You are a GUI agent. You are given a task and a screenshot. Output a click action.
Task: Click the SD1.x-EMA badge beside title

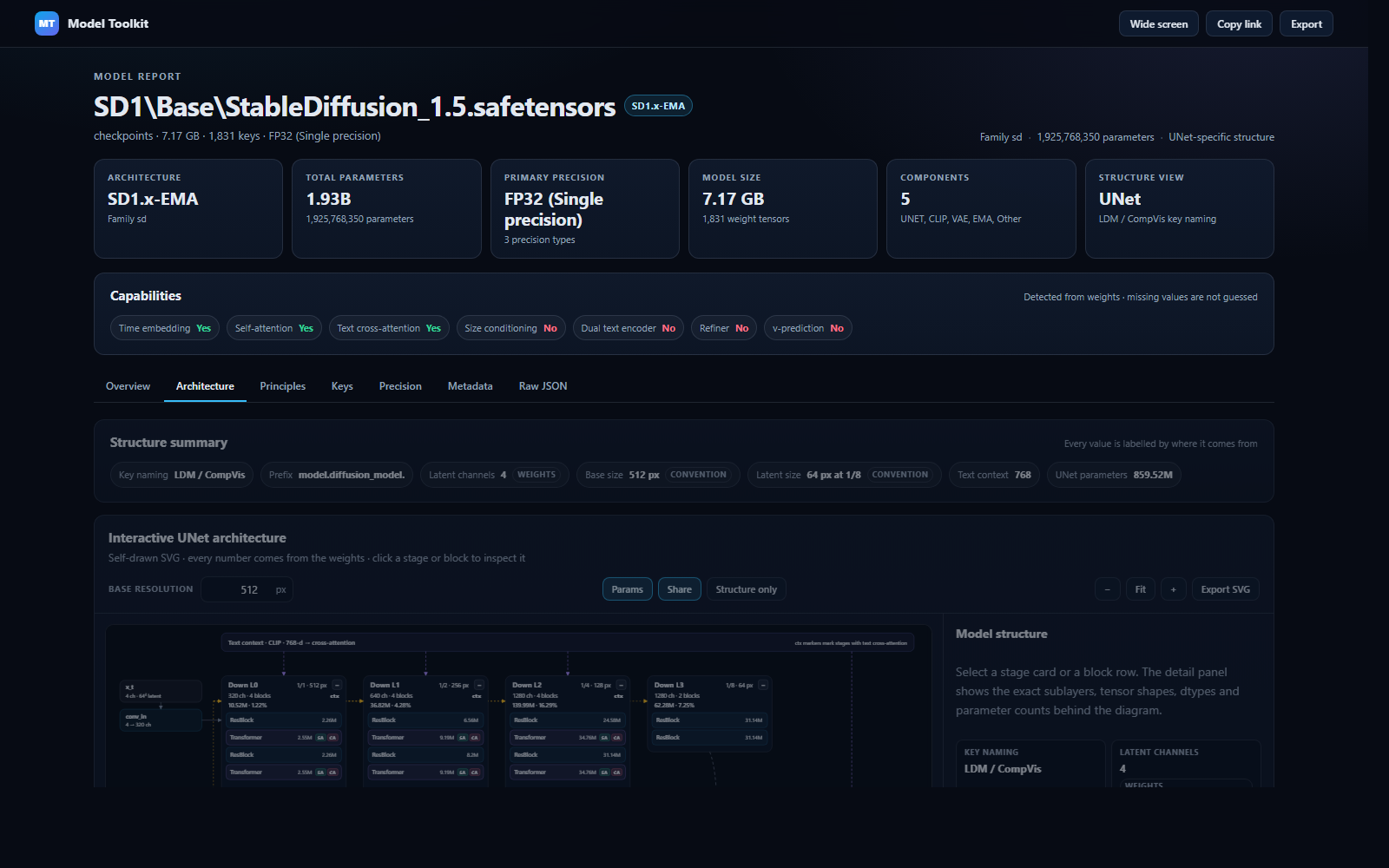658,106
